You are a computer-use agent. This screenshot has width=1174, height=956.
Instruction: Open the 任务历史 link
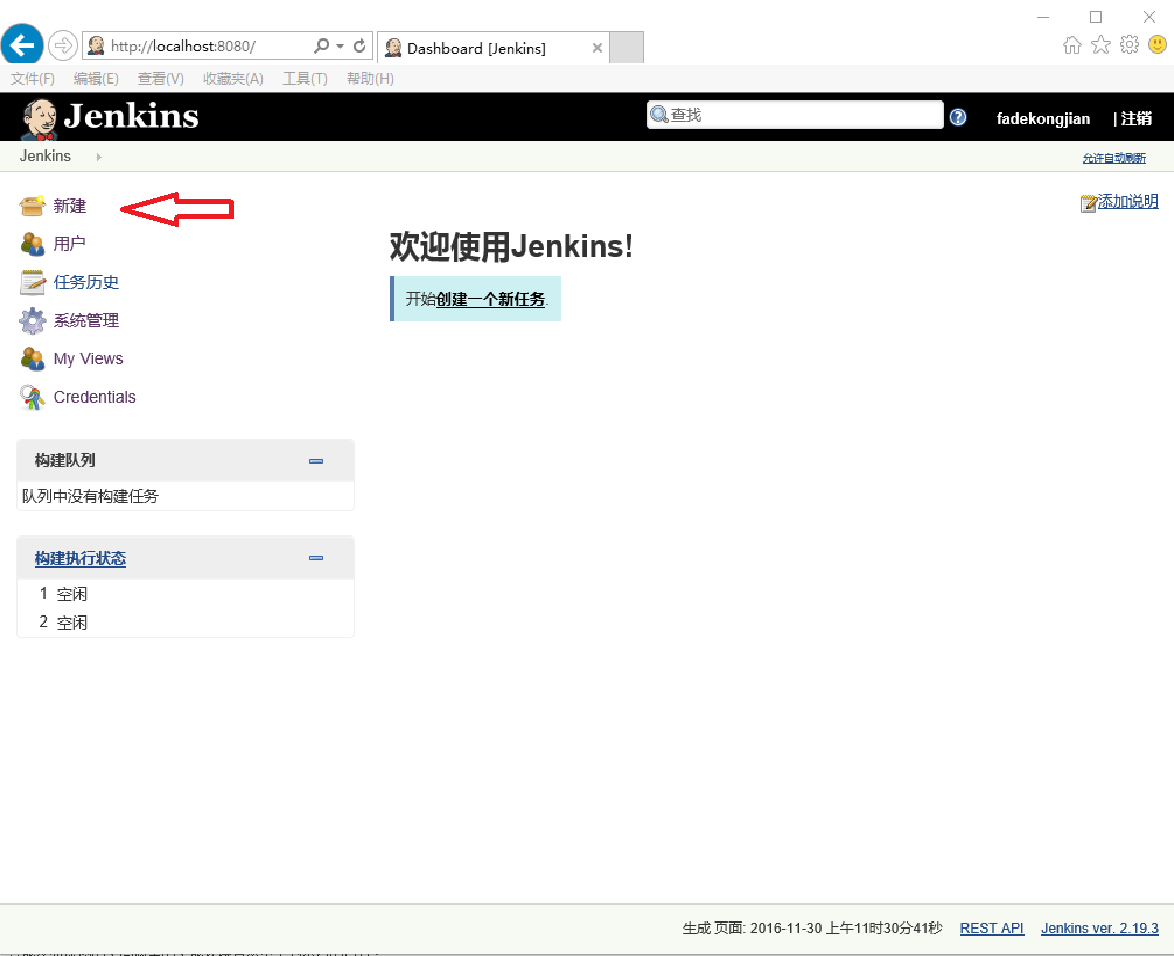[x=86, y=282]
